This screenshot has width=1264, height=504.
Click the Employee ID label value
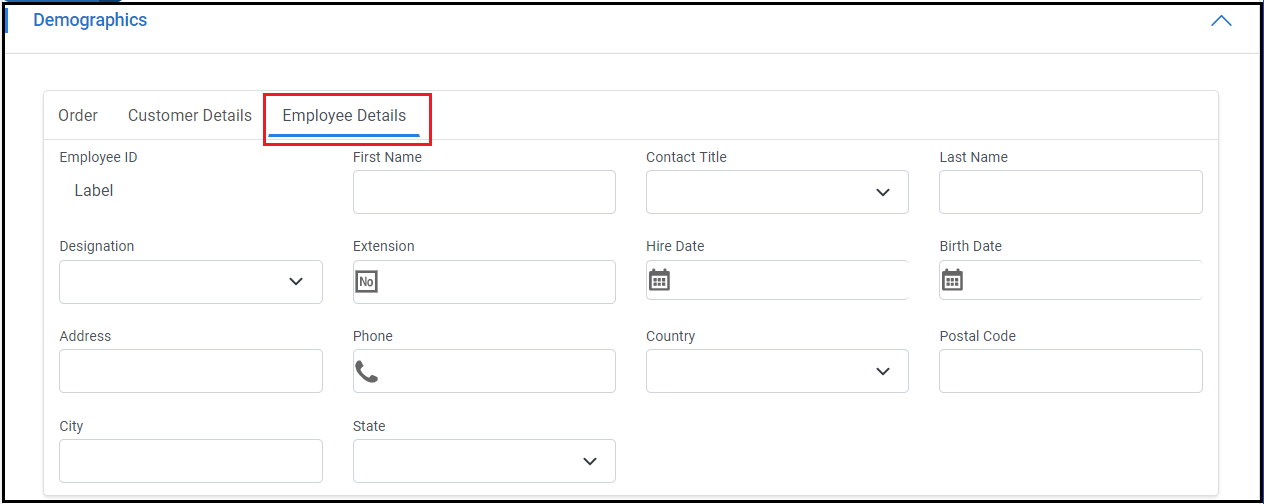[x=94, y=191]
